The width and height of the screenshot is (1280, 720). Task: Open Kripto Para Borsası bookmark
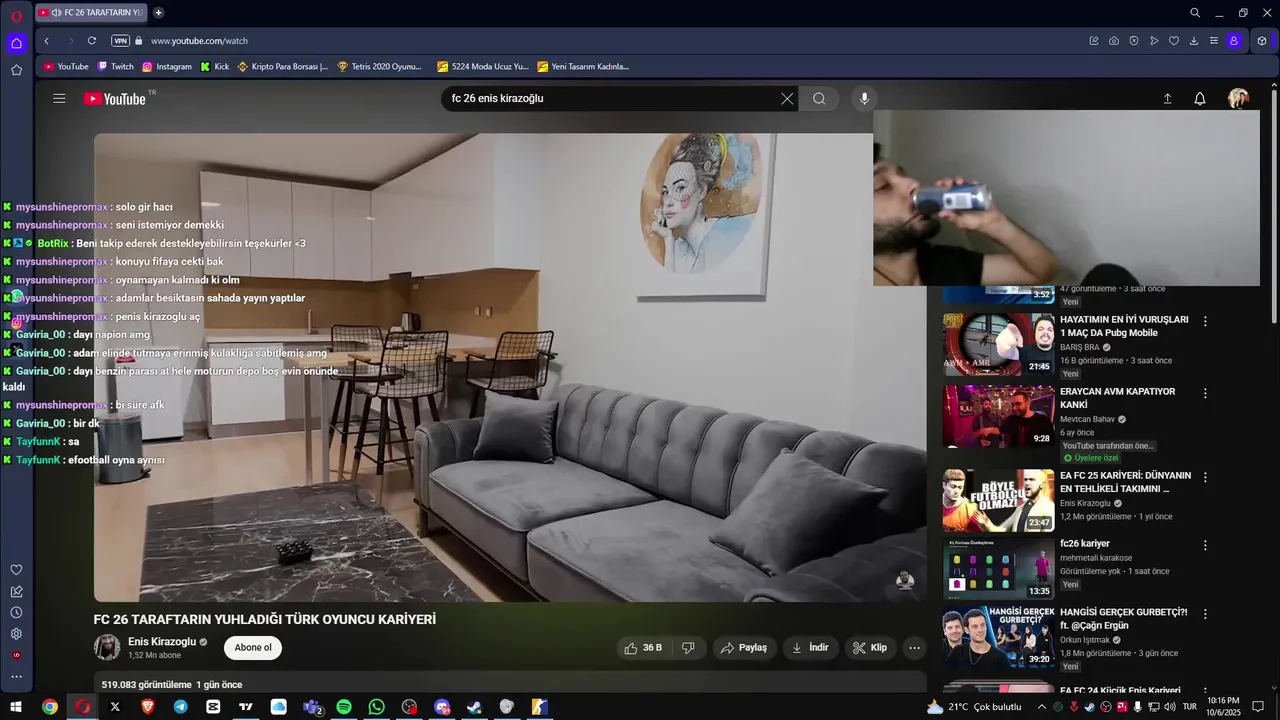click(283, 67)
